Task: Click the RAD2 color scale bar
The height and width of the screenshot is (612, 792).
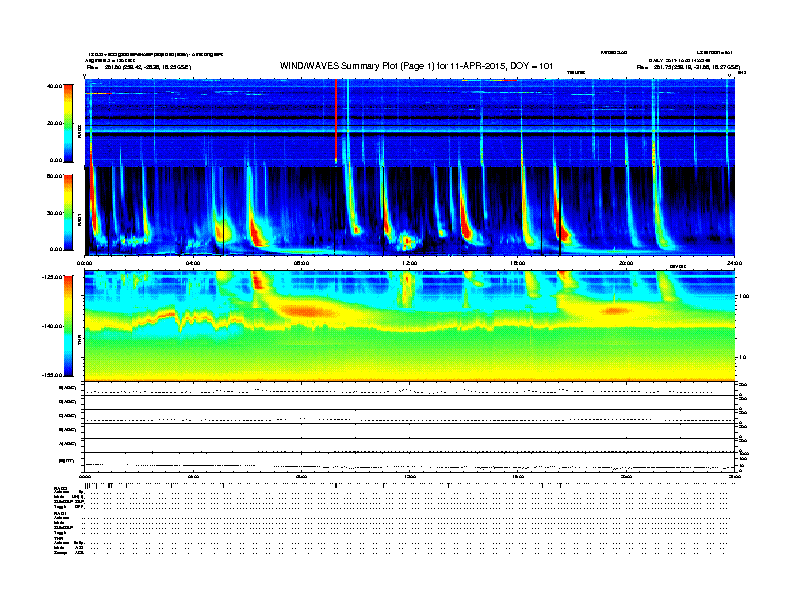Action: click(x=68, y=123)
